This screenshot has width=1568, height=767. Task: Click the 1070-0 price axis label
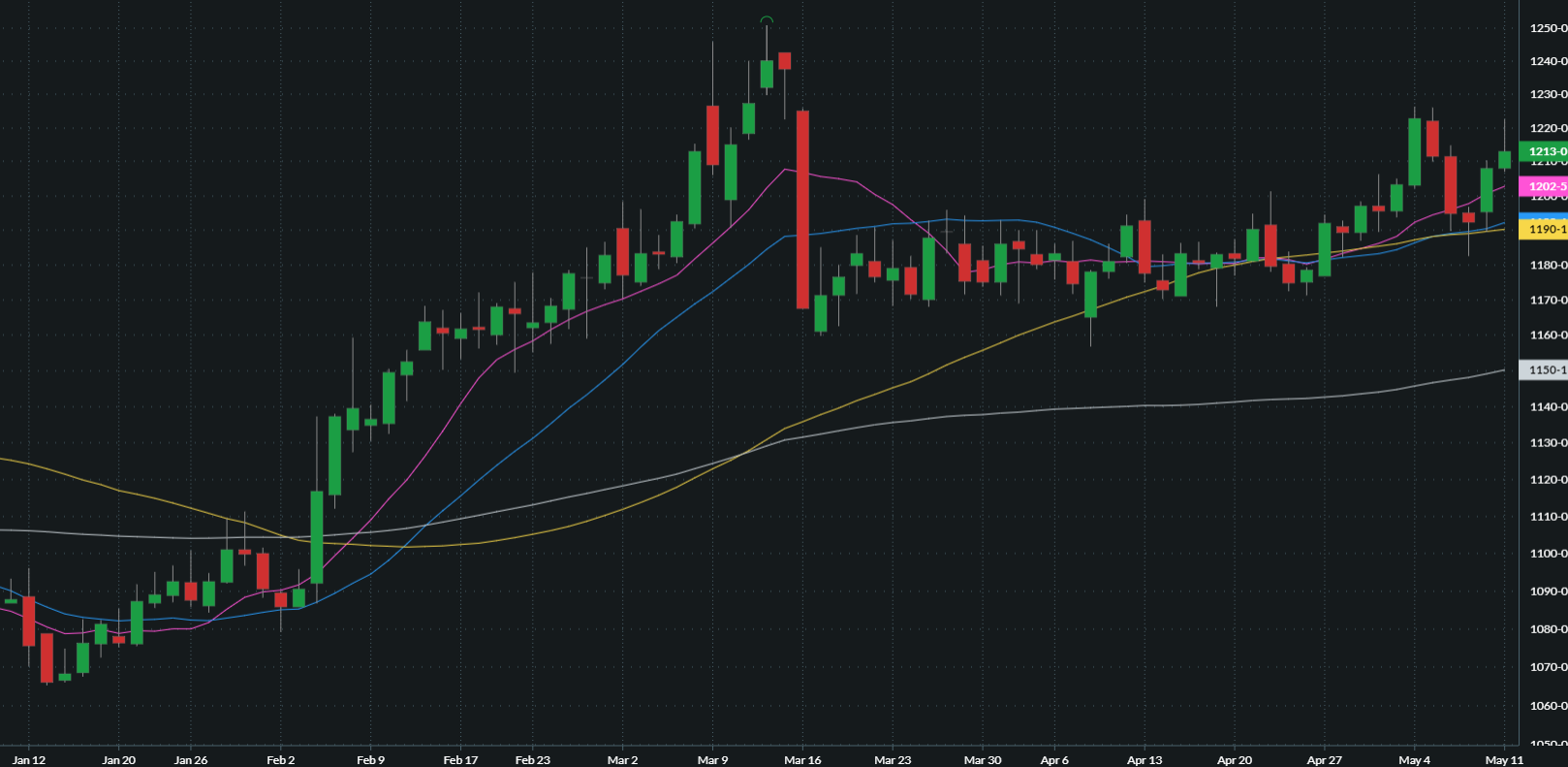[x=1548, y=666]
